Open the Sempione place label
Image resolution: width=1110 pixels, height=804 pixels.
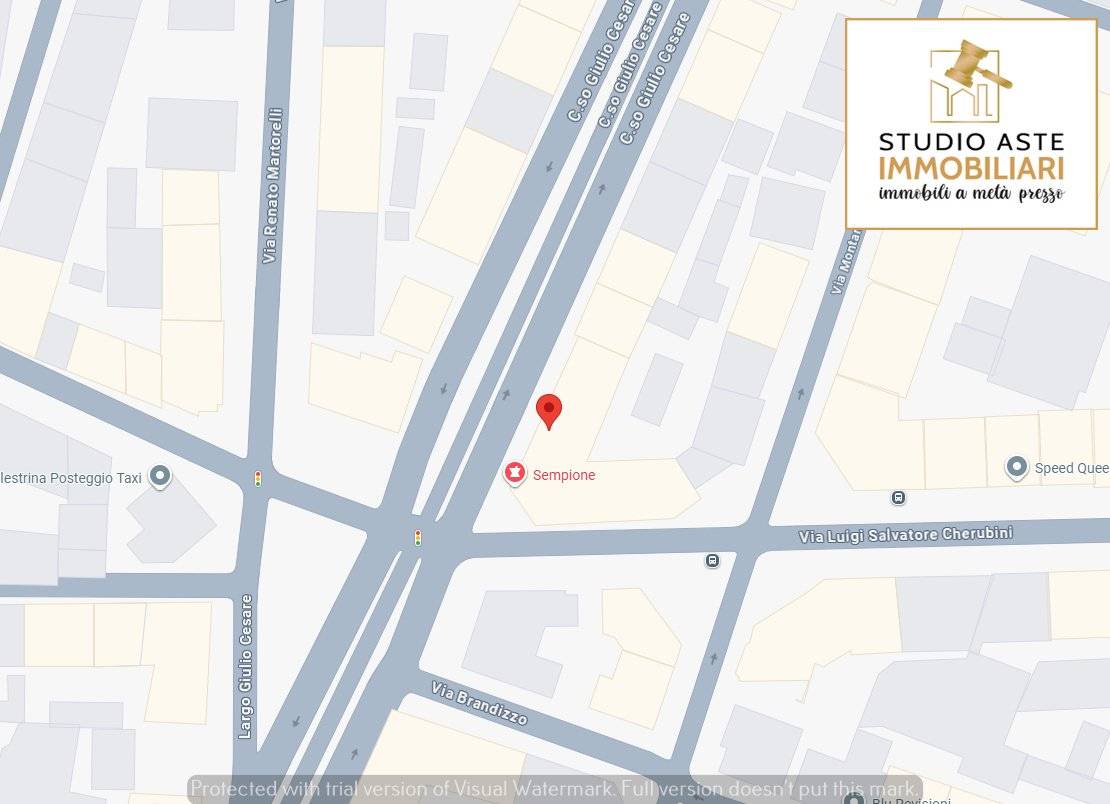[563, 475]
